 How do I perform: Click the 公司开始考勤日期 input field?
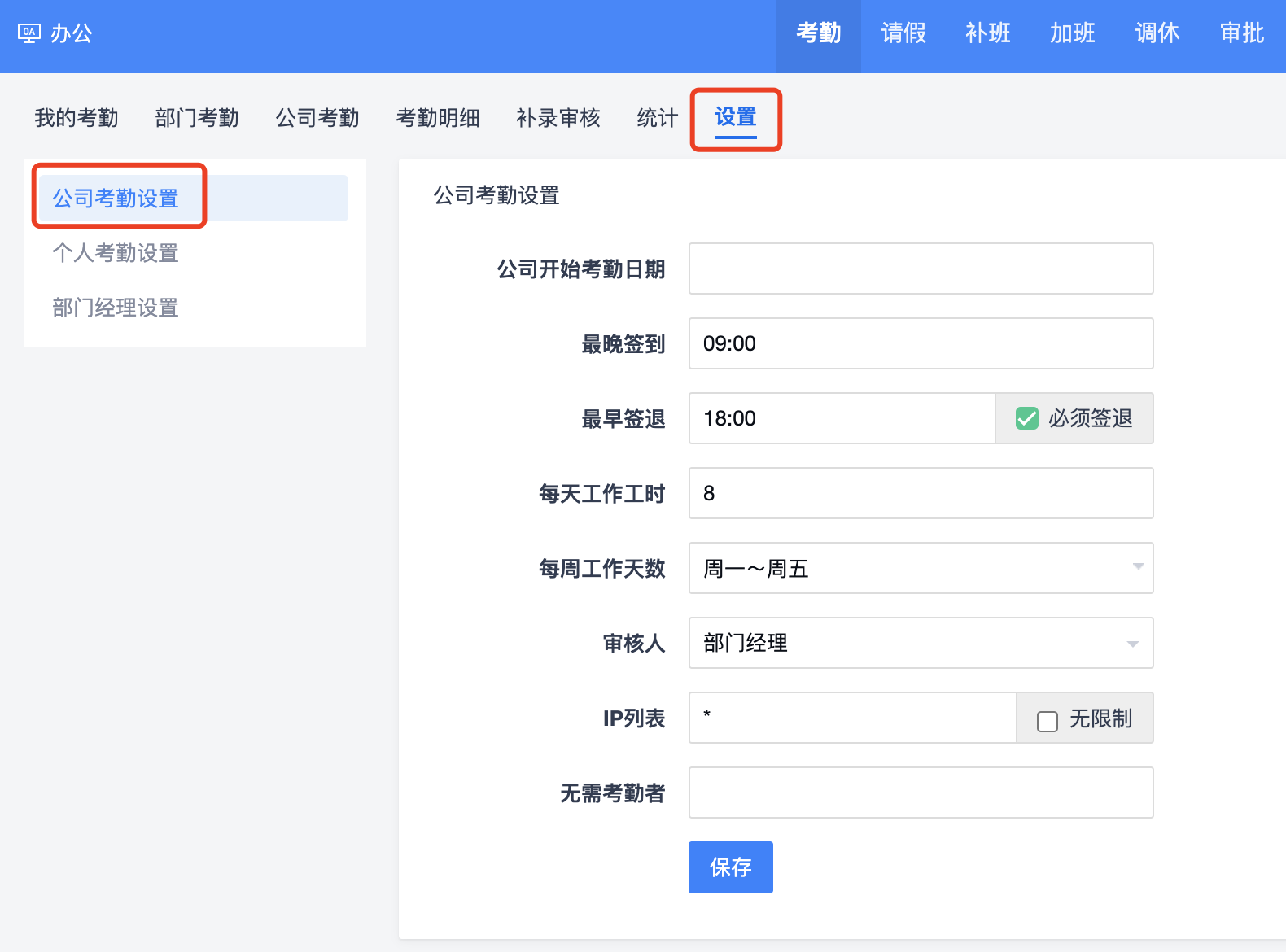(x=921, y=269)
